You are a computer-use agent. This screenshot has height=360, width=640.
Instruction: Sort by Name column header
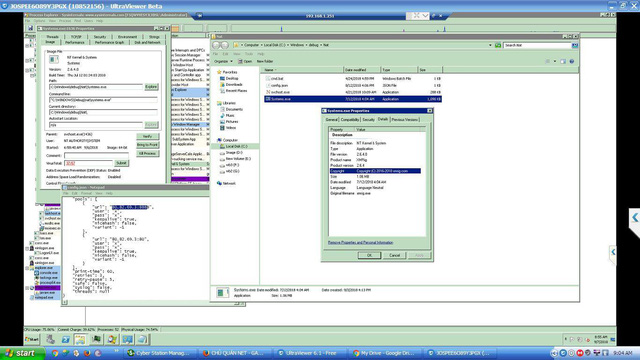pos(302,70)
